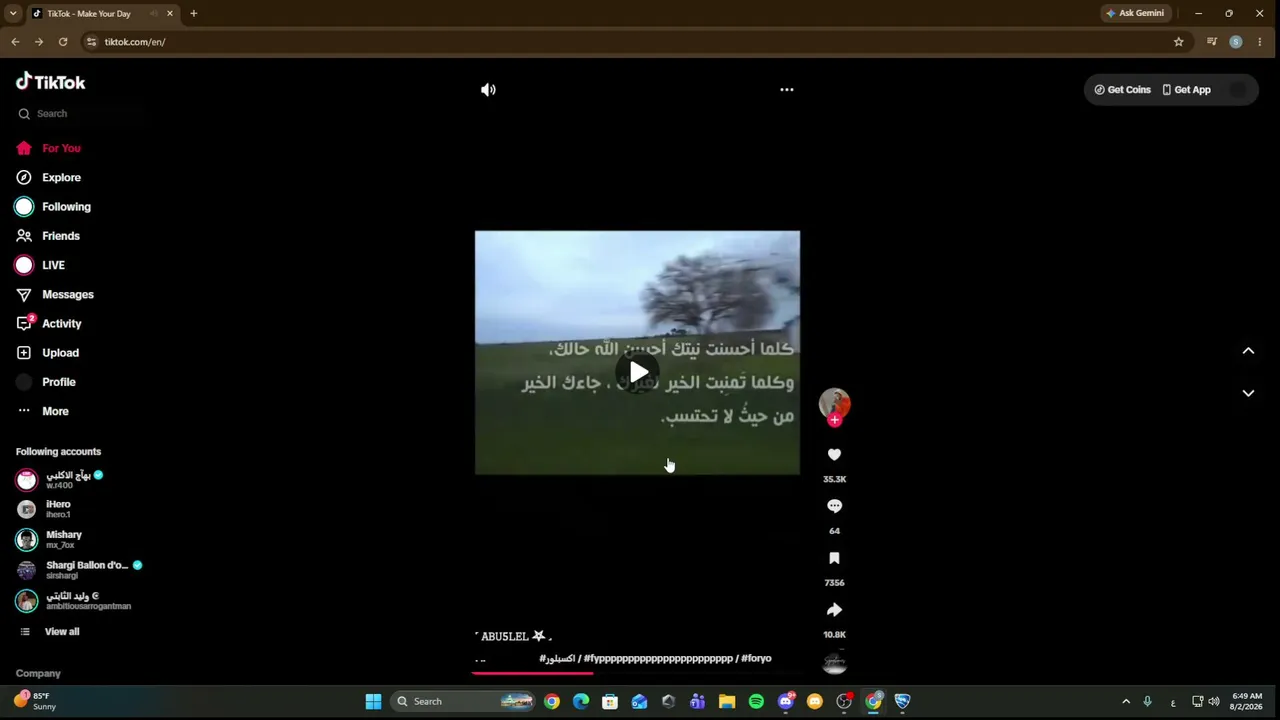
Task: Open the account avatar at top right
Action: pyautogui.click(x=1238, y=90)
